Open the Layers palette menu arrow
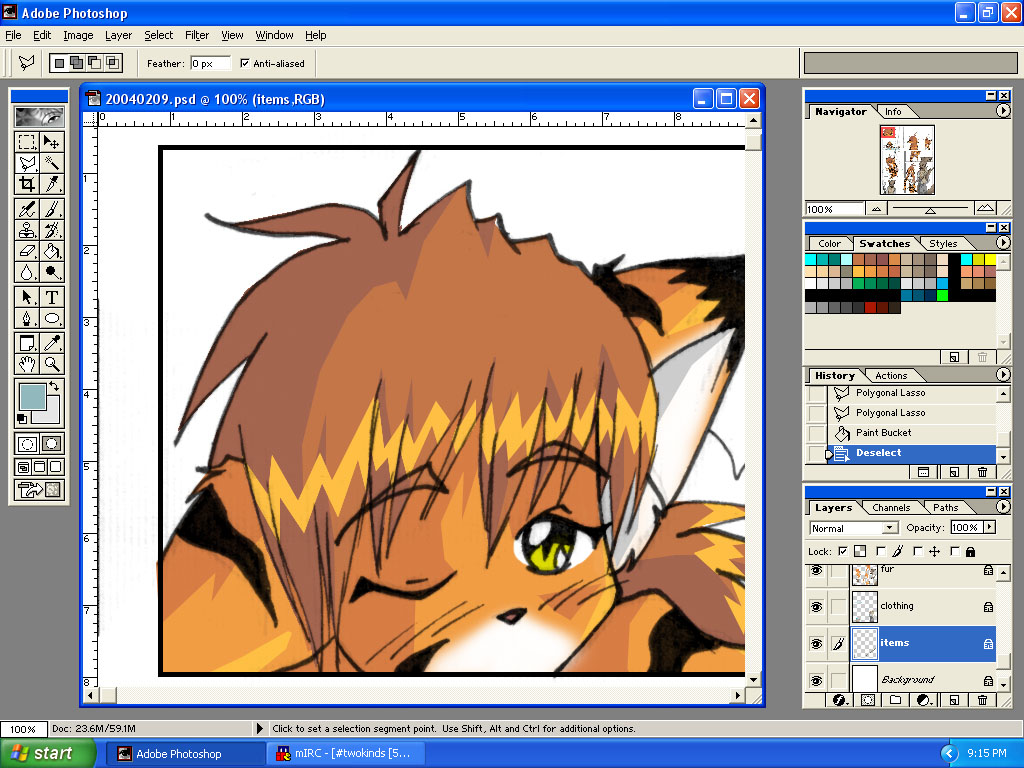The height and width of the screenshot is (768, 1024). 1003,507
